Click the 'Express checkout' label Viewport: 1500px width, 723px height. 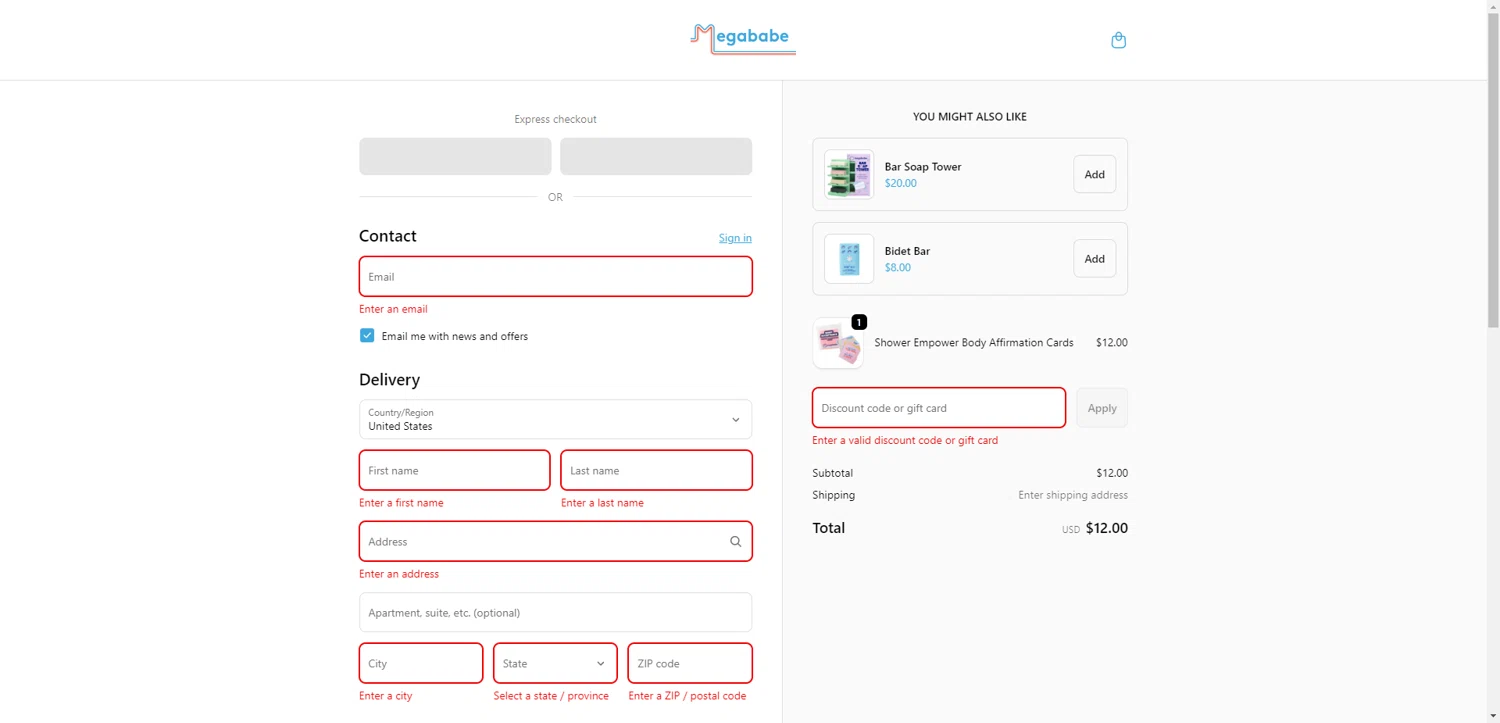click(x=555, y=119)
